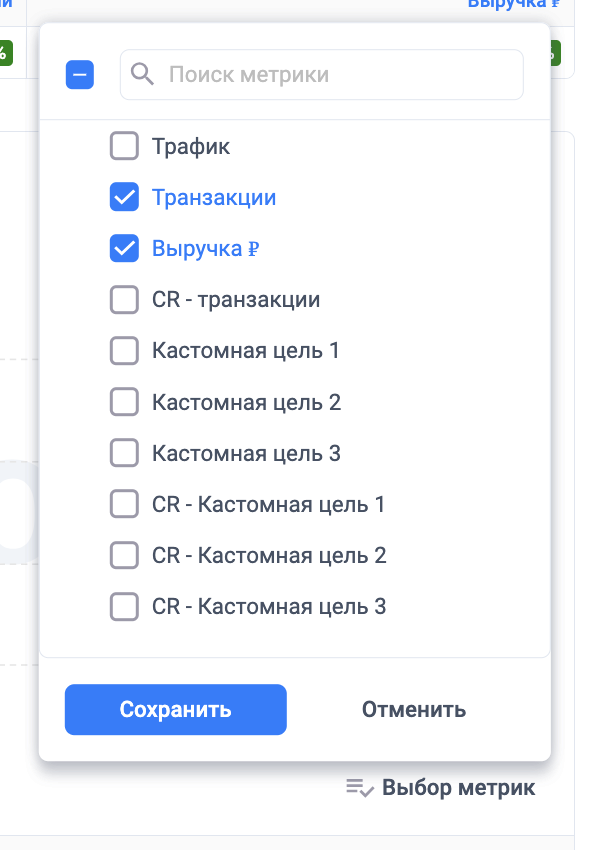Uncheck the Выручка ₽ metric
Viewport: 592px width, 850px height.
tap(124, 248)
